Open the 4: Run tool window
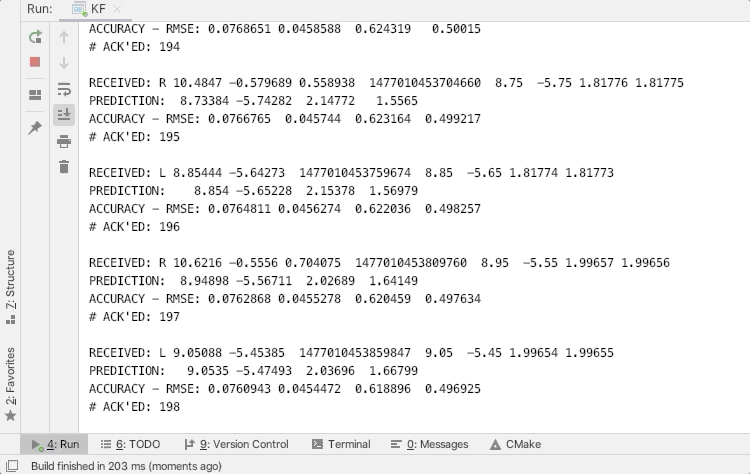Screen dimensions: 750x474 pos(55,444)
